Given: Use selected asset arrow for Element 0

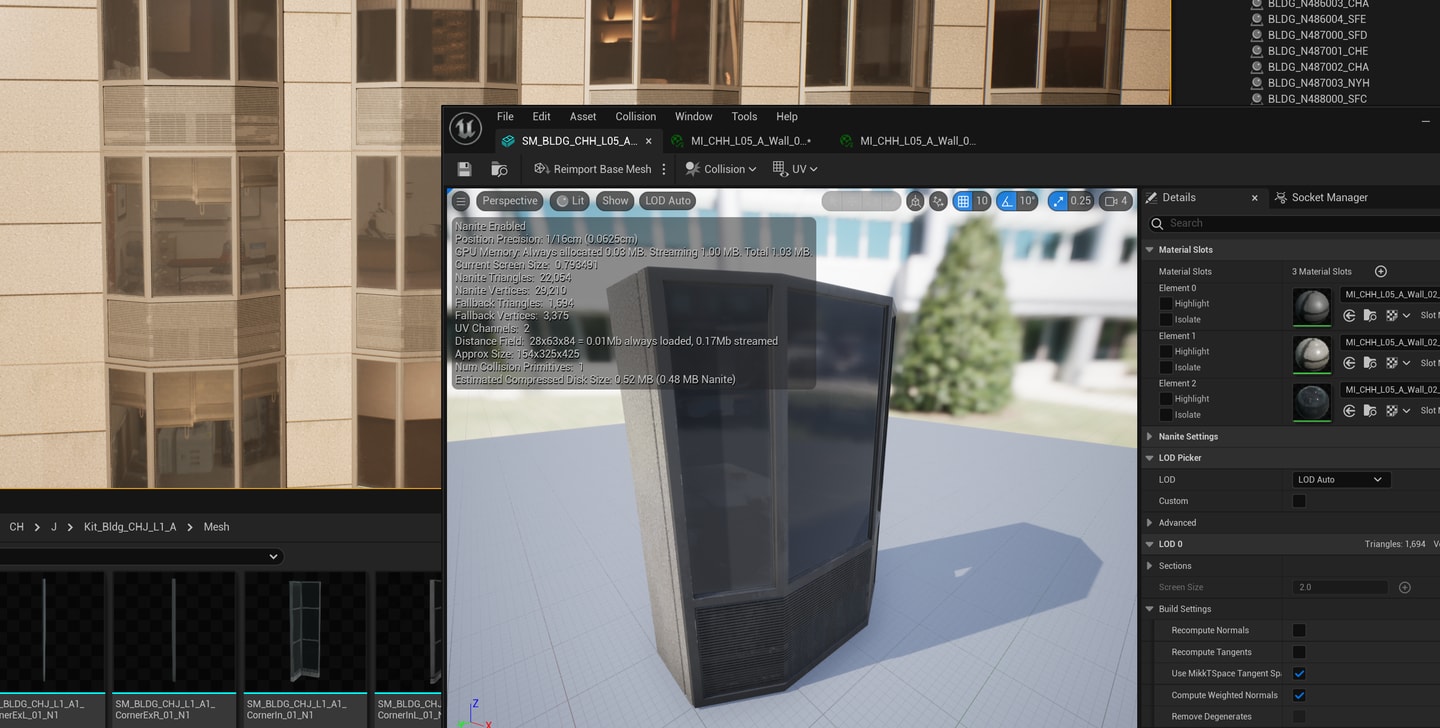Looking at the screenshot, I should pos(1349,315).
